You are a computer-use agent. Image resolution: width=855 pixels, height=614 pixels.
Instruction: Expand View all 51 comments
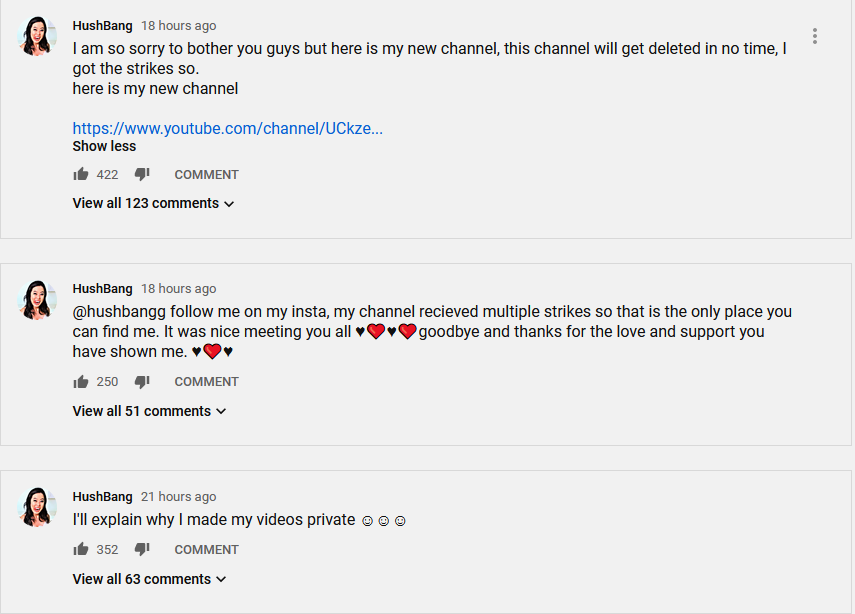(x=149, y=411)
